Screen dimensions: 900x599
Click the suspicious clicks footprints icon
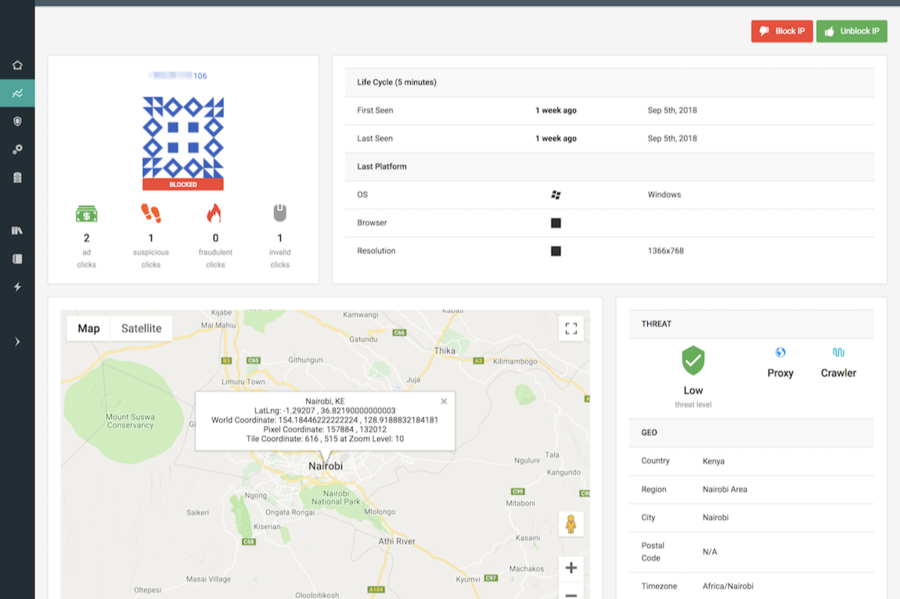[x=151, y=213]
